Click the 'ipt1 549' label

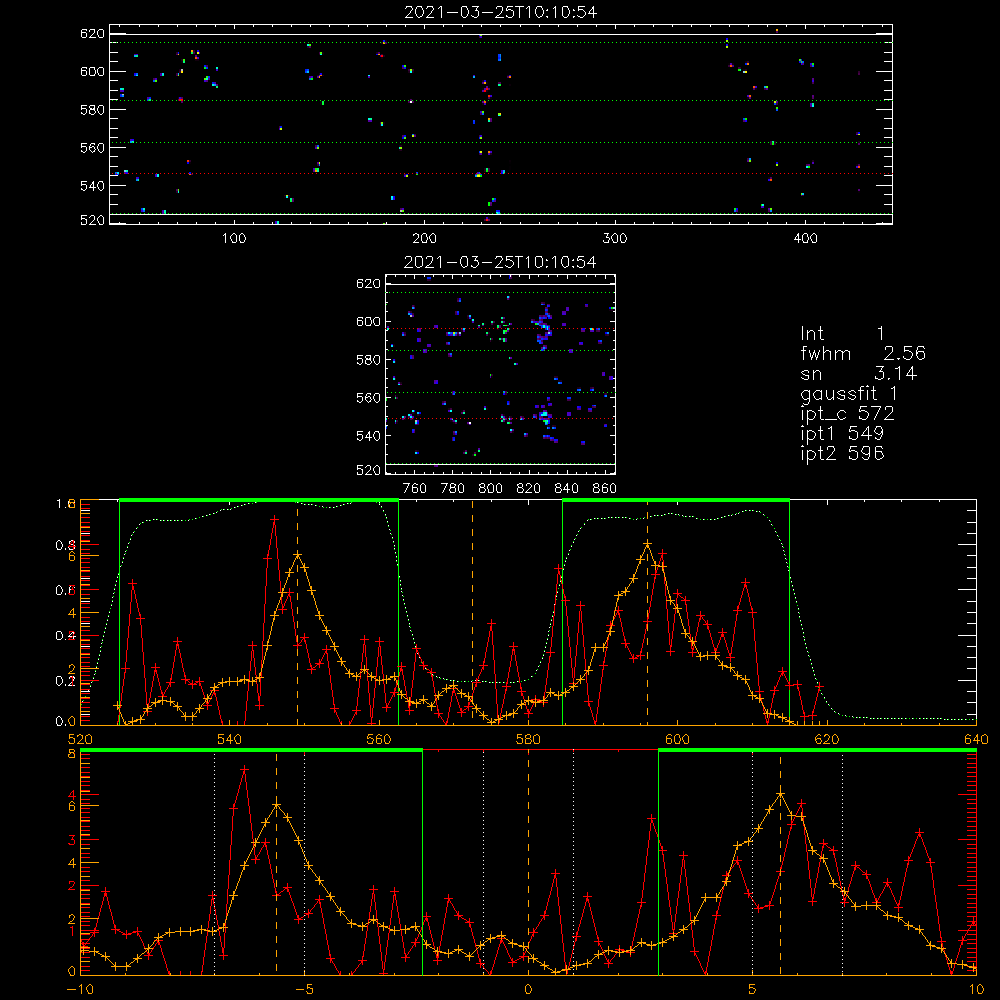tap(842, 434)
